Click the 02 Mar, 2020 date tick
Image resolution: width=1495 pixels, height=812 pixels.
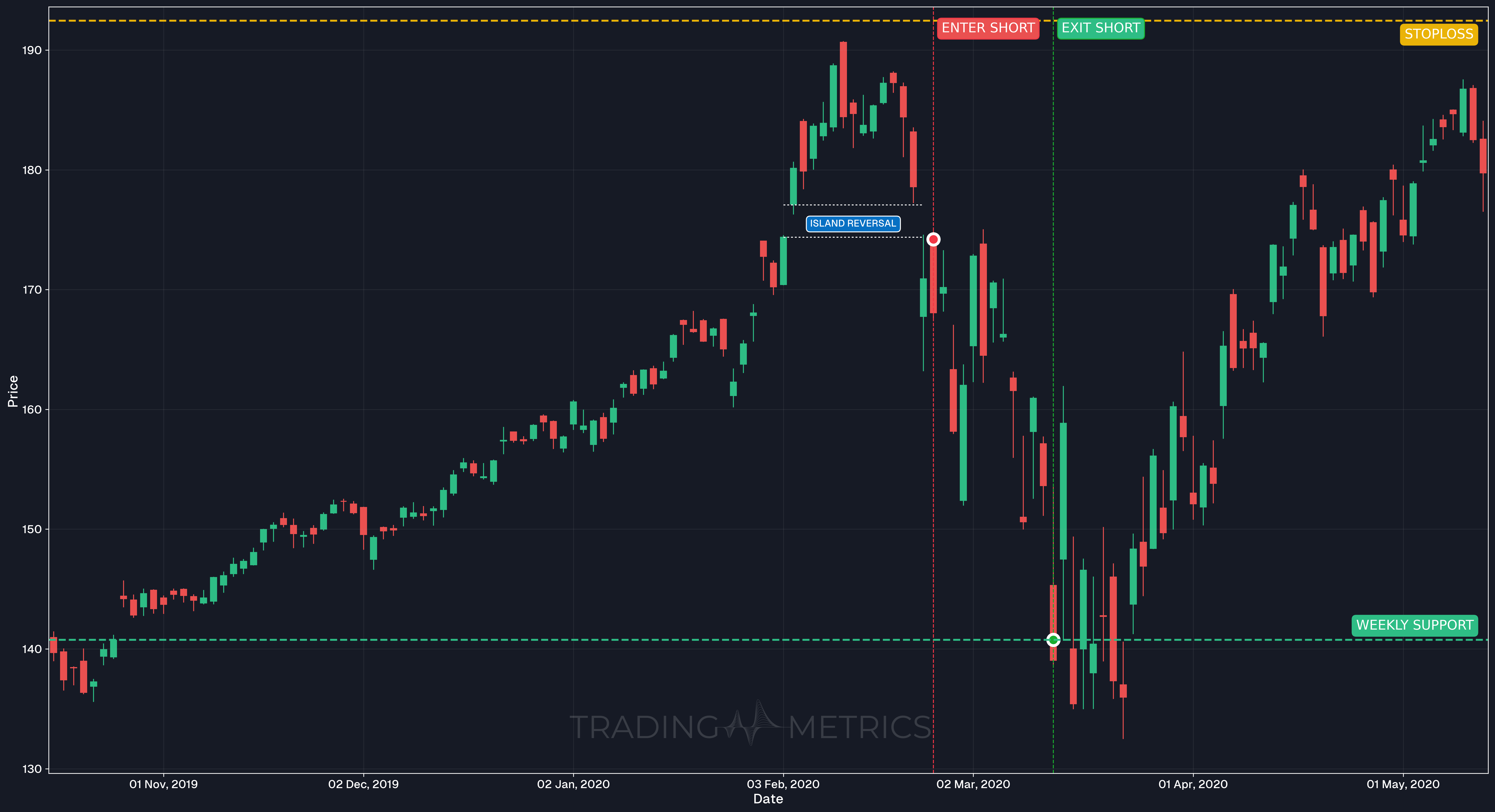click(973, 784)
